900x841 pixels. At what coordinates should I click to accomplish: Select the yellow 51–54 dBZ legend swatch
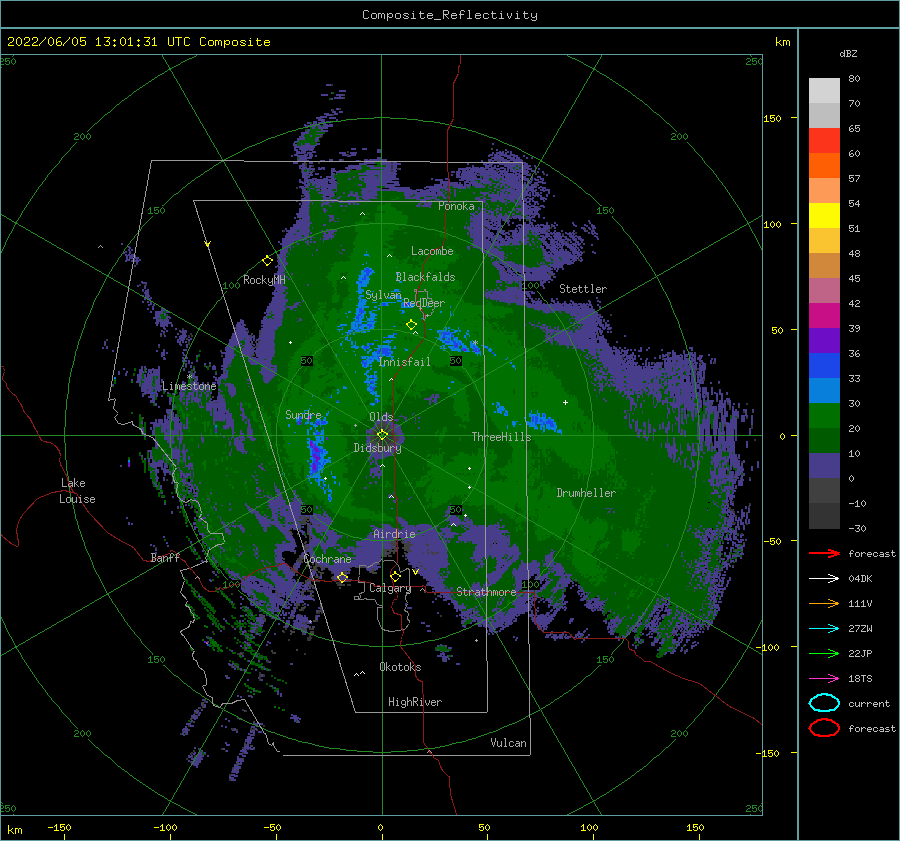[824, 216]
